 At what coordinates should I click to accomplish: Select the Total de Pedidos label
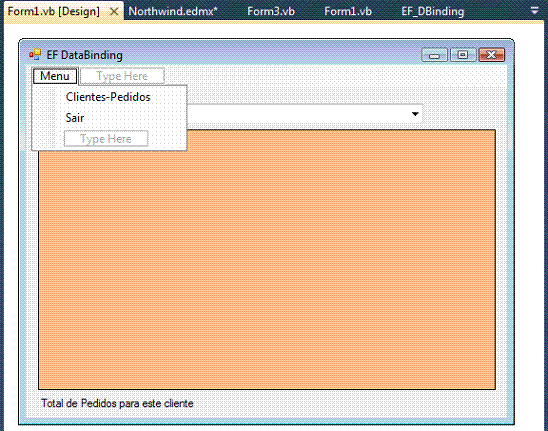[117, 403]
